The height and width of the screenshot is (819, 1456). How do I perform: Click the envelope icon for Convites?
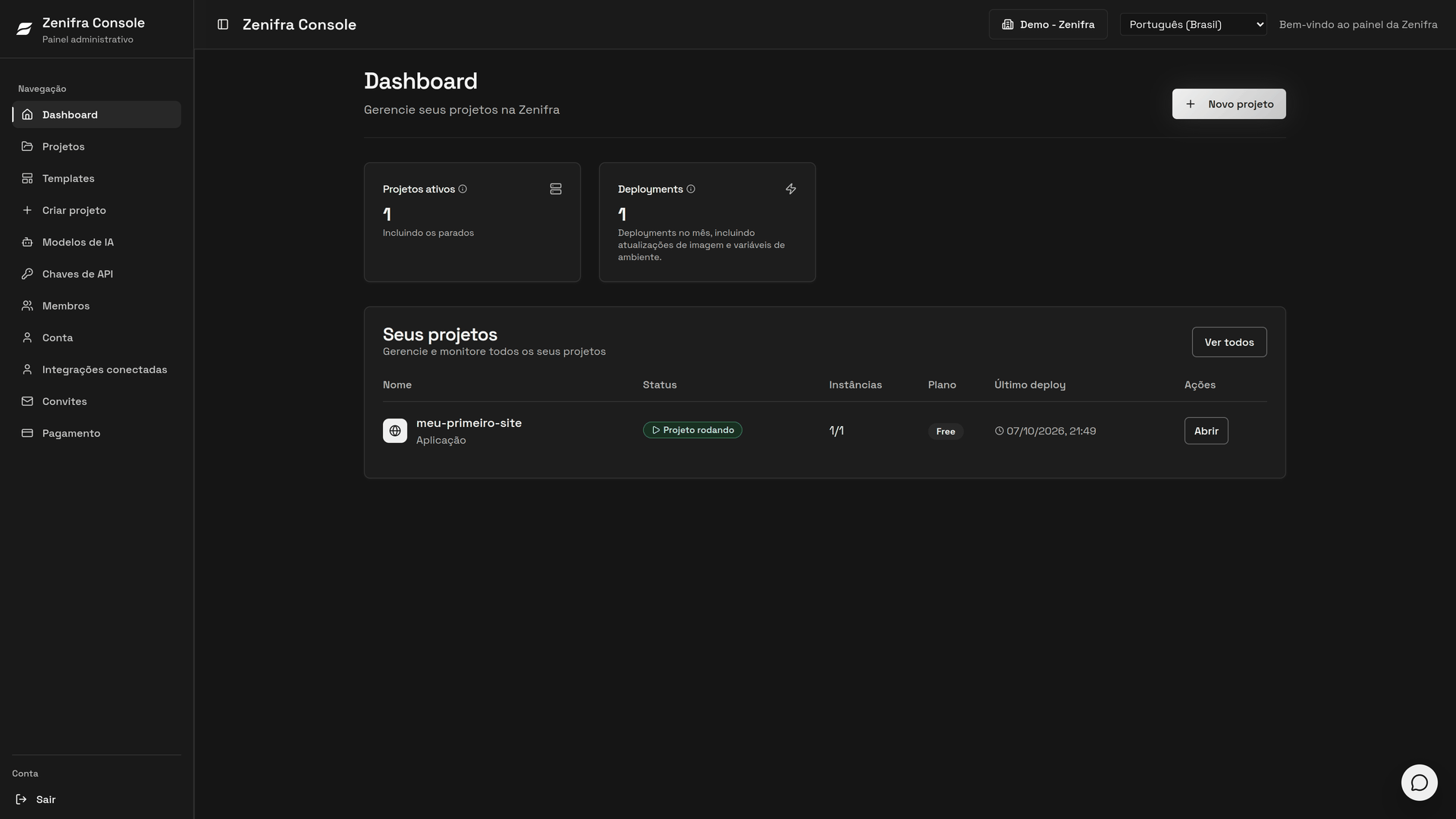click(27, 401)
